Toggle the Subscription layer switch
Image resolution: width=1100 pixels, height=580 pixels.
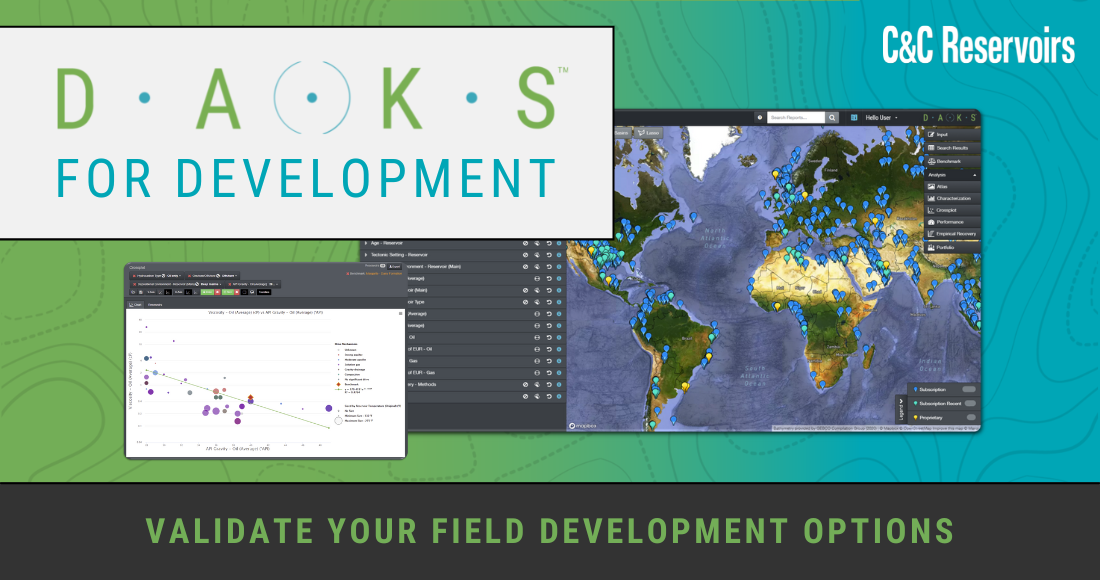pyautogui.click(x=969, y=389)
